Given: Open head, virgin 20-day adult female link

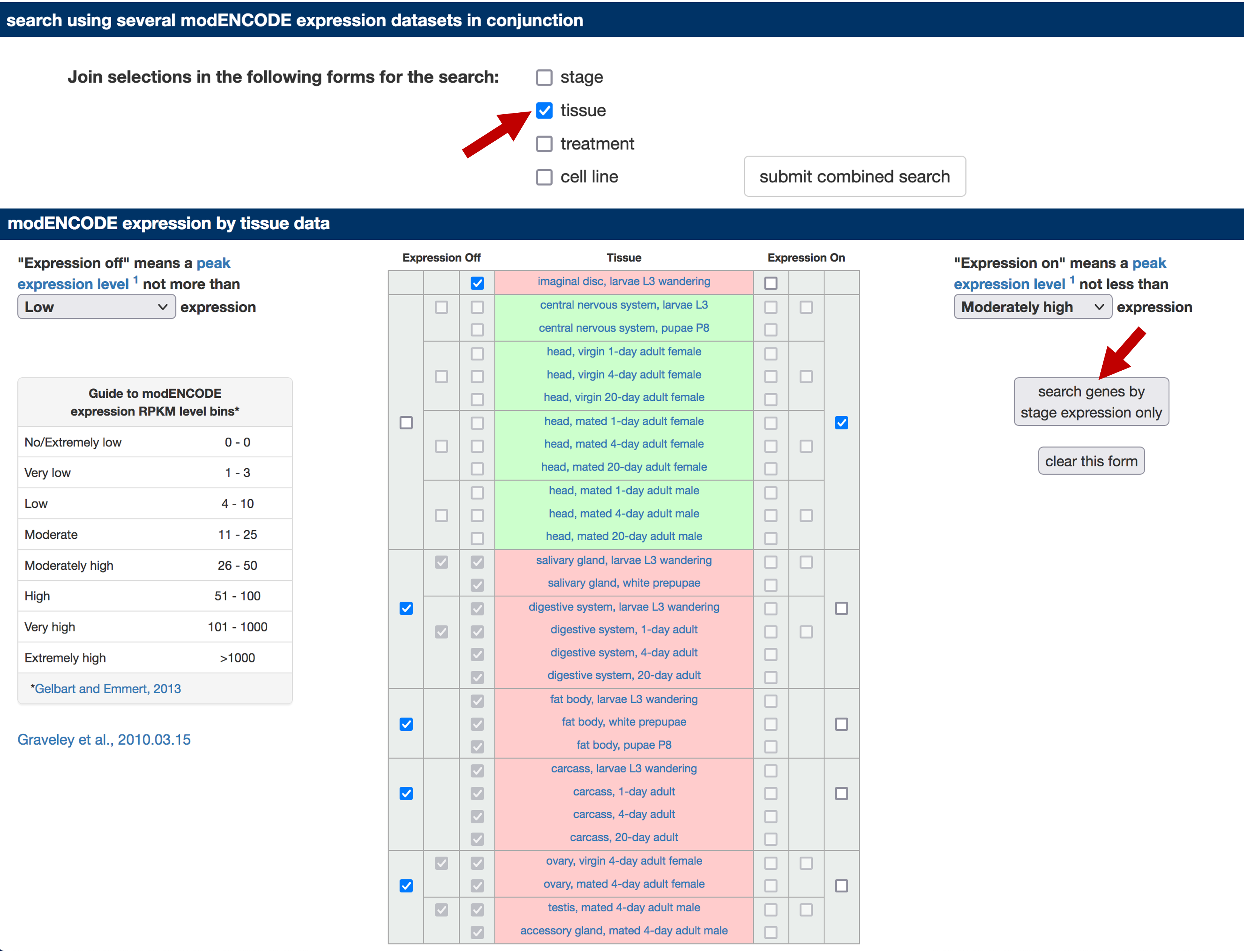Looking at the screenshot, I should tap(624, 397).
